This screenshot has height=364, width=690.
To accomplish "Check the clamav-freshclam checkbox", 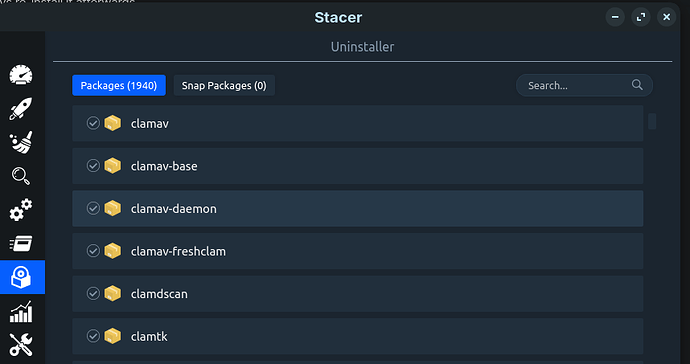I will click(93, 251).
